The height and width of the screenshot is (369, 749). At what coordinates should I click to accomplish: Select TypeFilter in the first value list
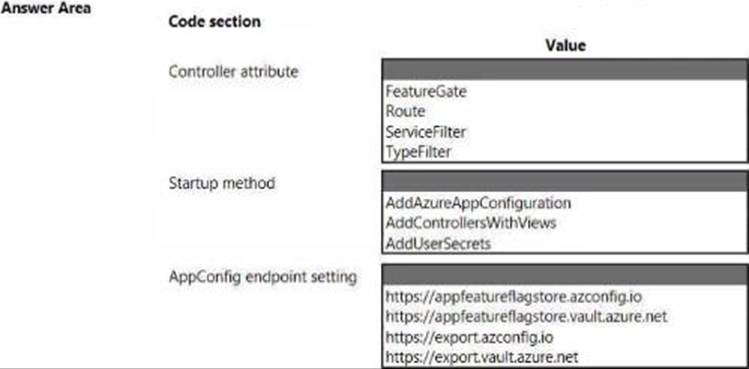tap(418, 152)
